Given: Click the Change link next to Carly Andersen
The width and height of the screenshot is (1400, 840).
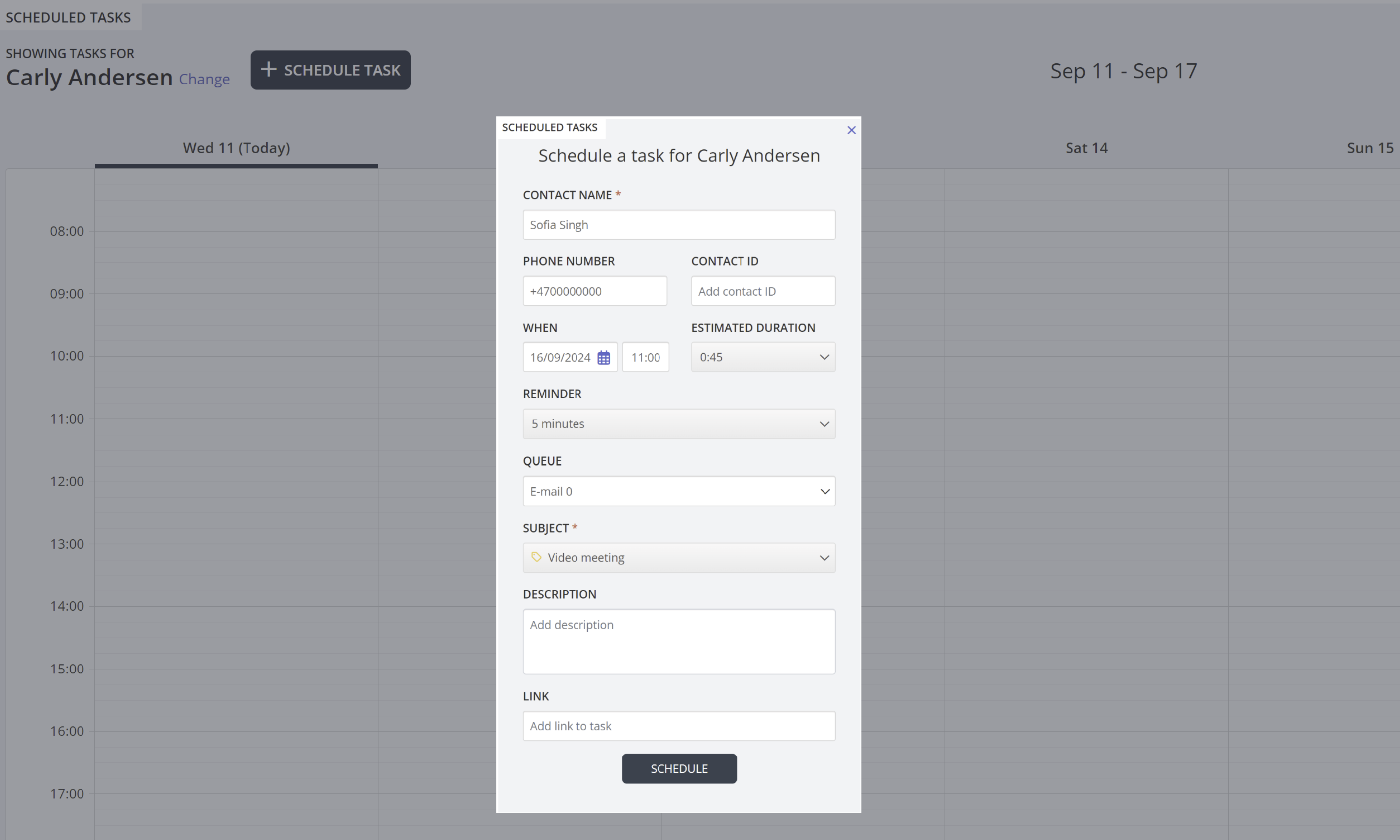Looking at the screenshot, I should tap(204, 79).
